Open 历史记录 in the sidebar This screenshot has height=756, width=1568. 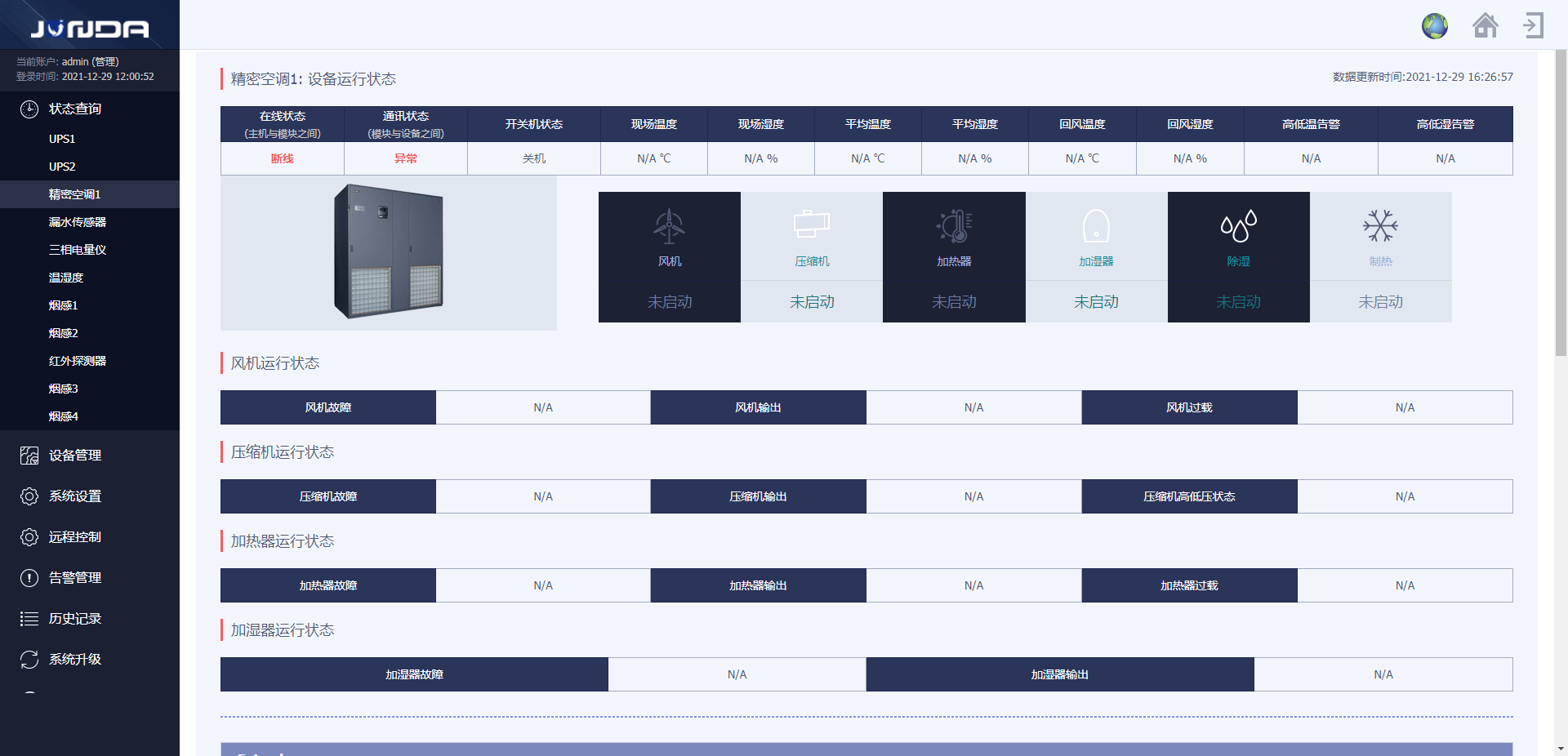pyautogui.click(x=75, y=619)
